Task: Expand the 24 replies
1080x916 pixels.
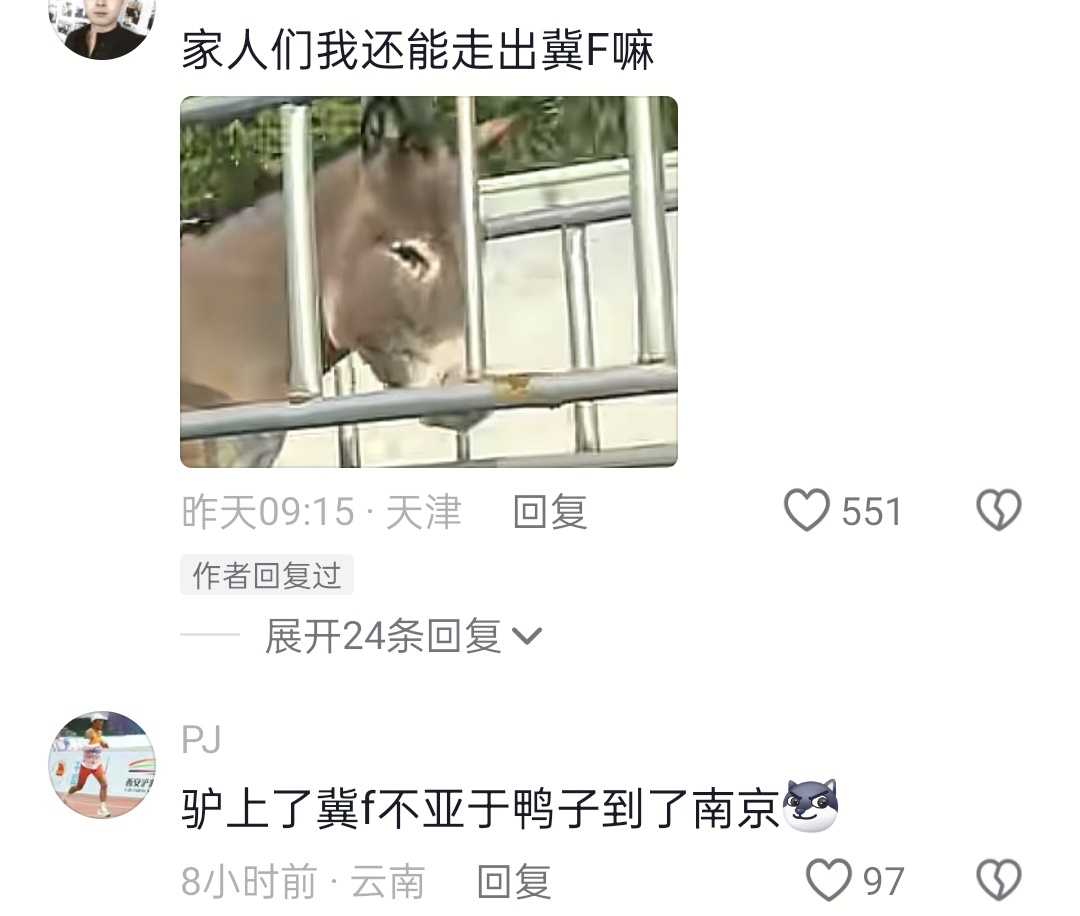Action: [404, 636]
